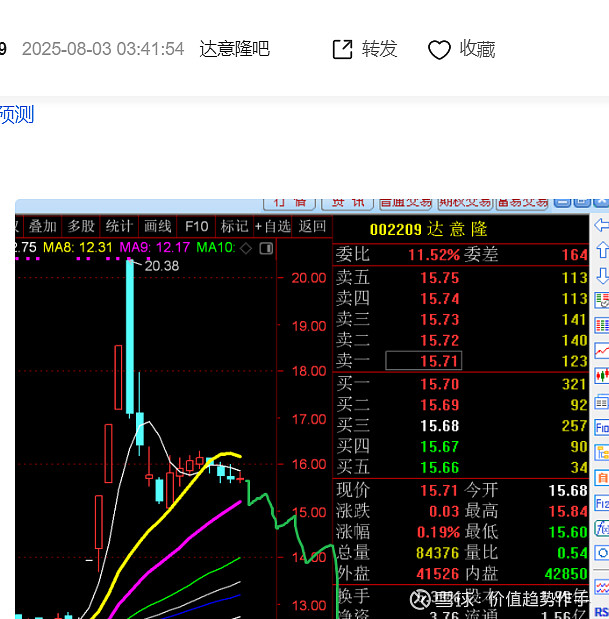Click the MA9: 12.17 indicator label
This screenshot has width=609, height=619.
click(154, 248)
